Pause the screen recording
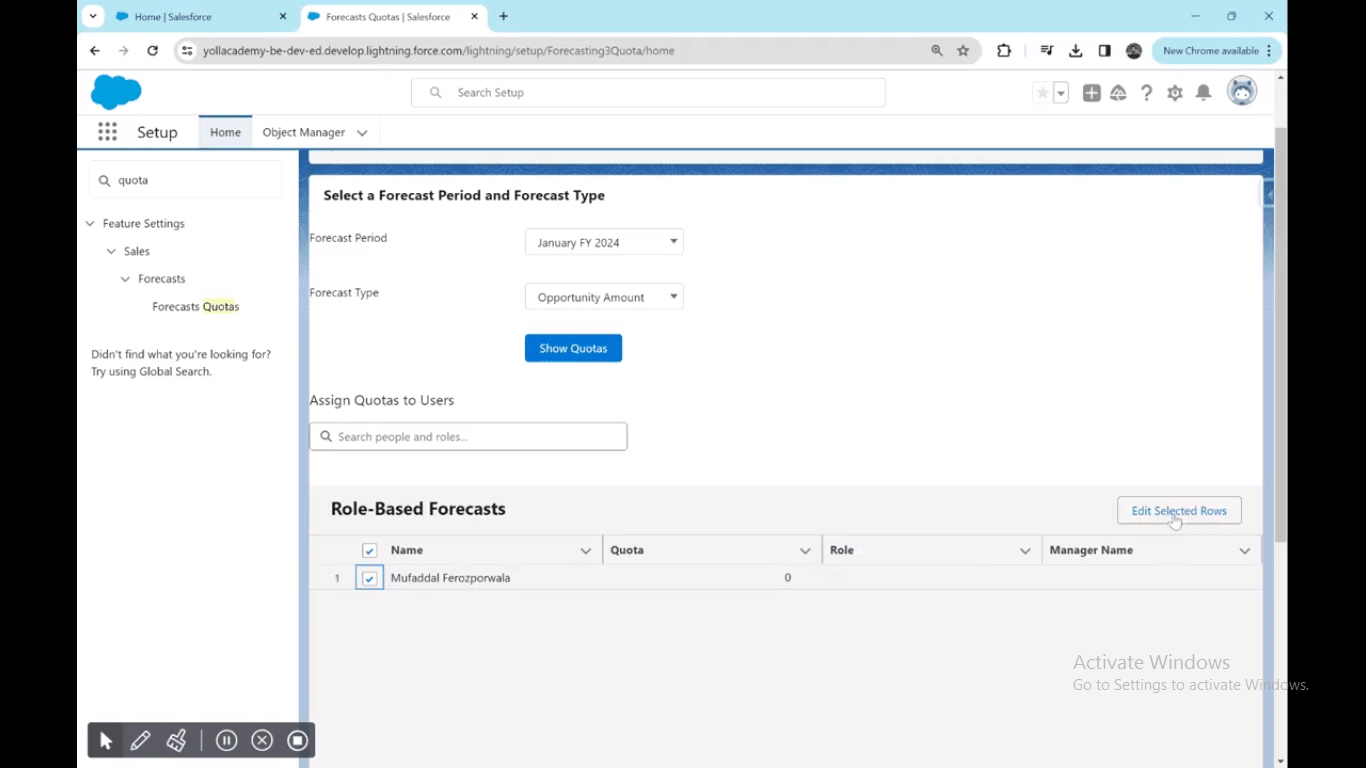 point(227,741)
